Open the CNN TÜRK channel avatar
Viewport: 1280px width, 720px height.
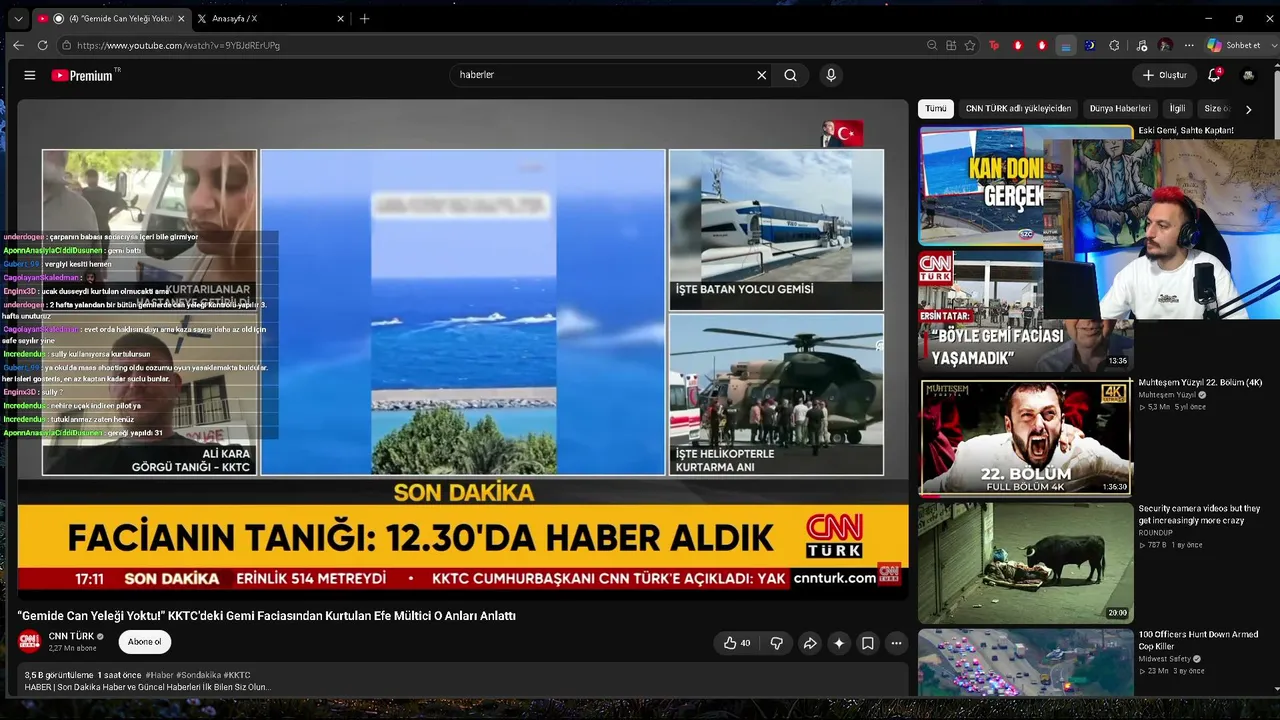(29, 641)
